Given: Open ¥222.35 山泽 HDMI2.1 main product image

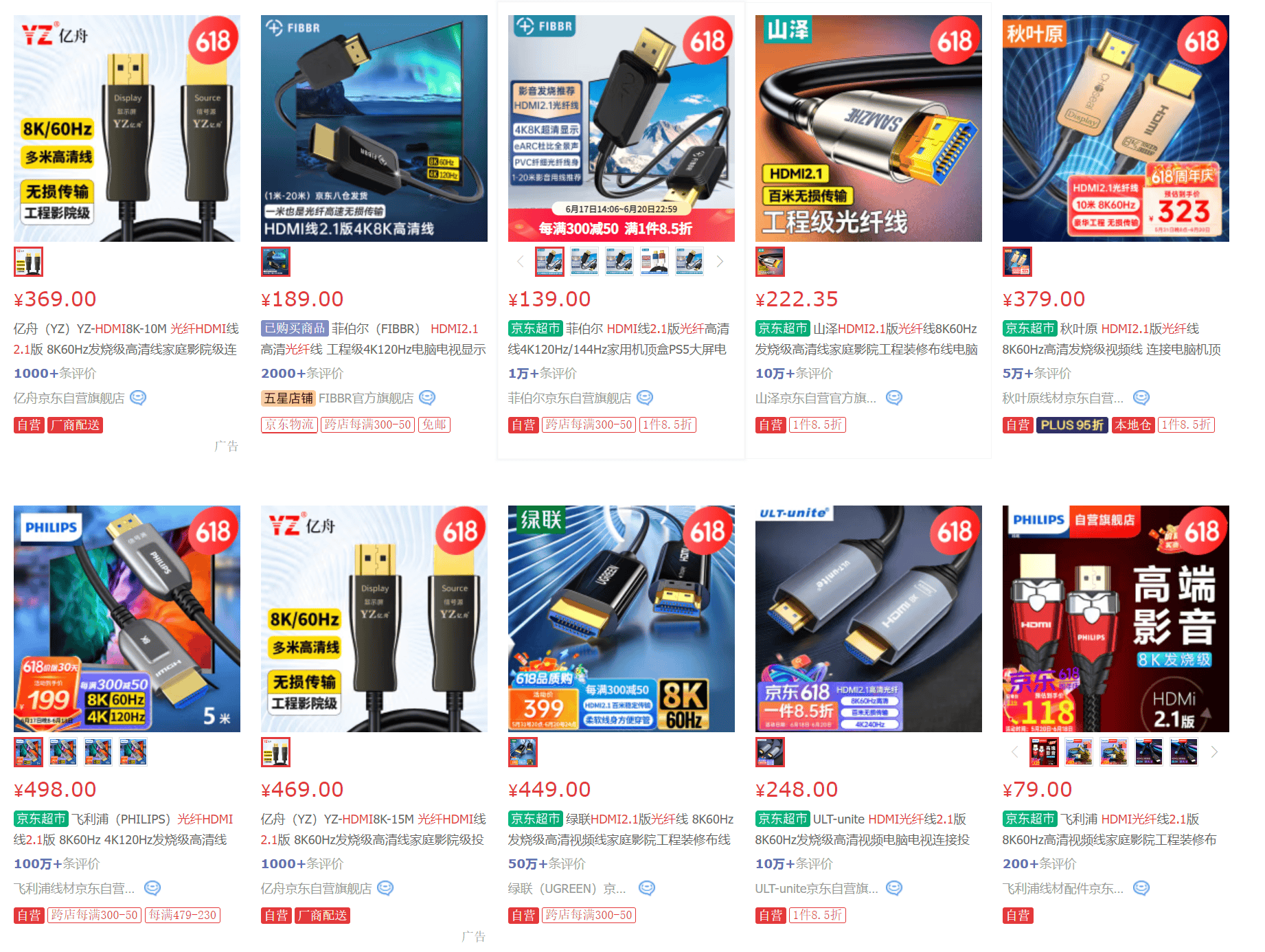Looking at the screenshot, I should pyautogui.click(x=868, y=128).
